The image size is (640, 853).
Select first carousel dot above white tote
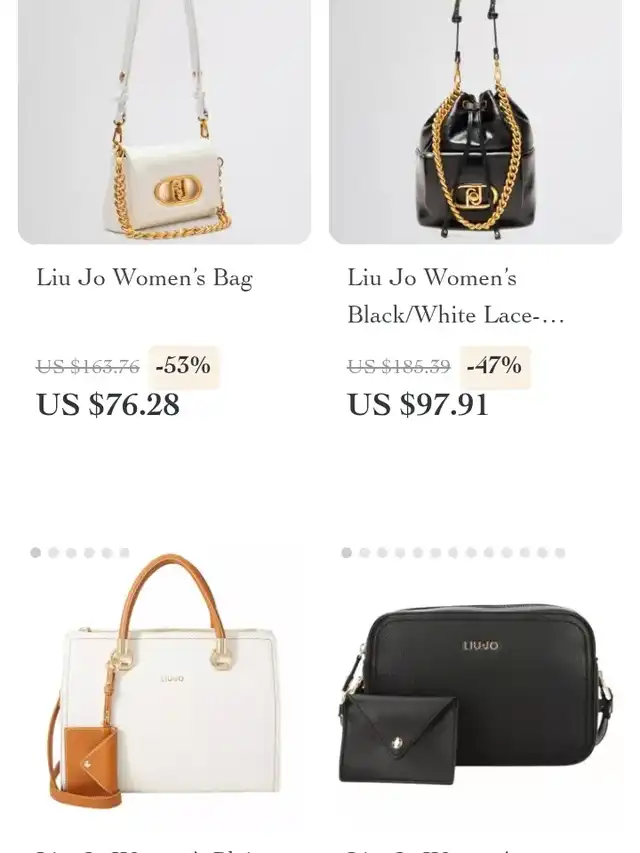click(x=36, y=553)
